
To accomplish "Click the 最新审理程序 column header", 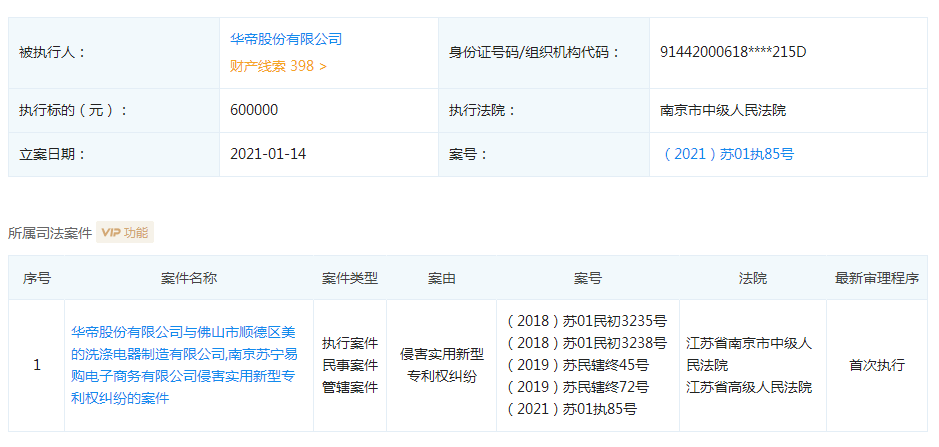I will tap(877, 278).
